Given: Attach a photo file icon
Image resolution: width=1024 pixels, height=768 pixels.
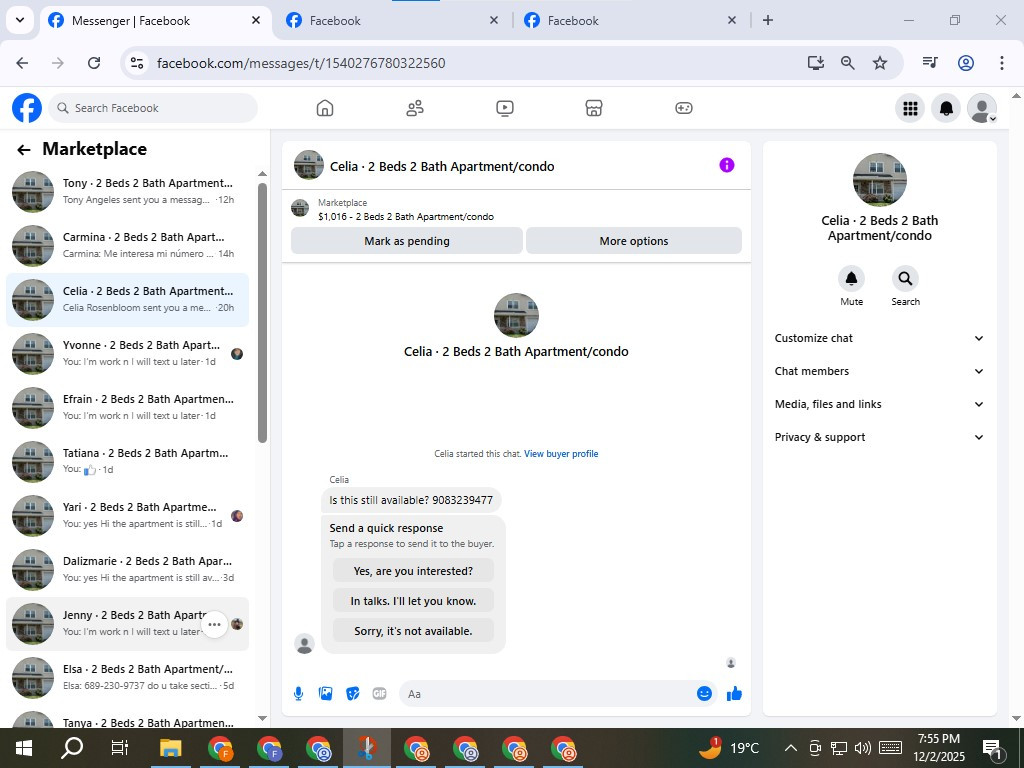Looking at the screenshot, I should [325, 694].
